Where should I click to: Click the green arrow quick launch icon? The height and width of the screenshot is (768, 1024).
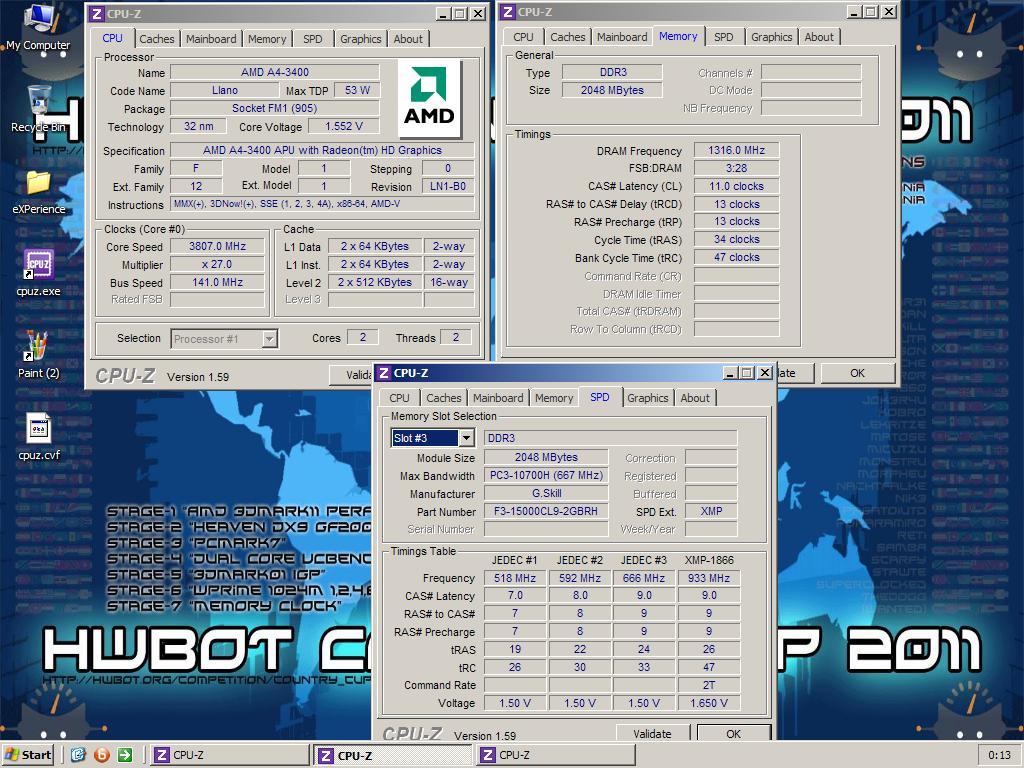(125, 755)
